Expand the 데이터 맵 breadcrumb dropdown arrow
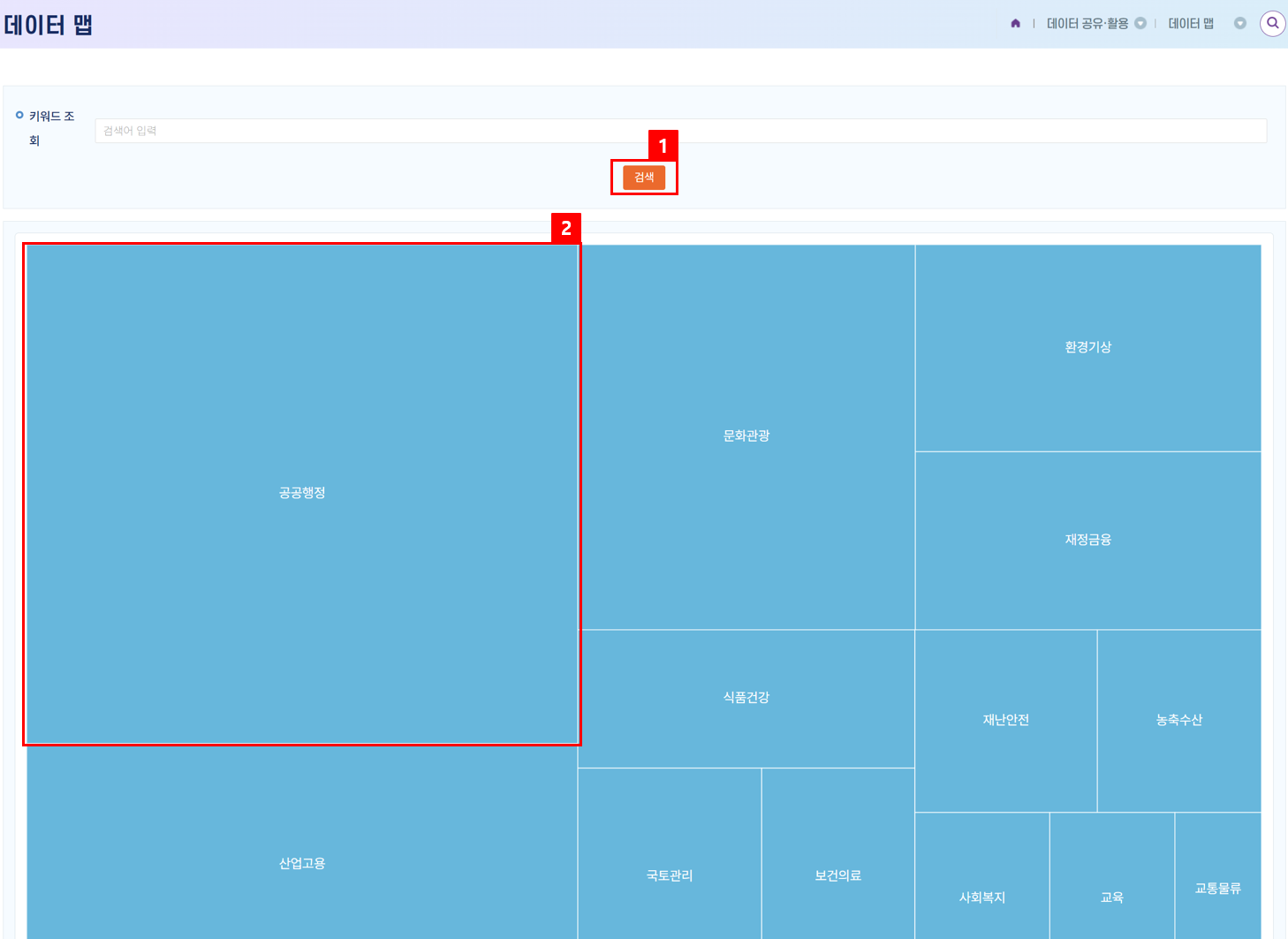 click(1240, 24)
